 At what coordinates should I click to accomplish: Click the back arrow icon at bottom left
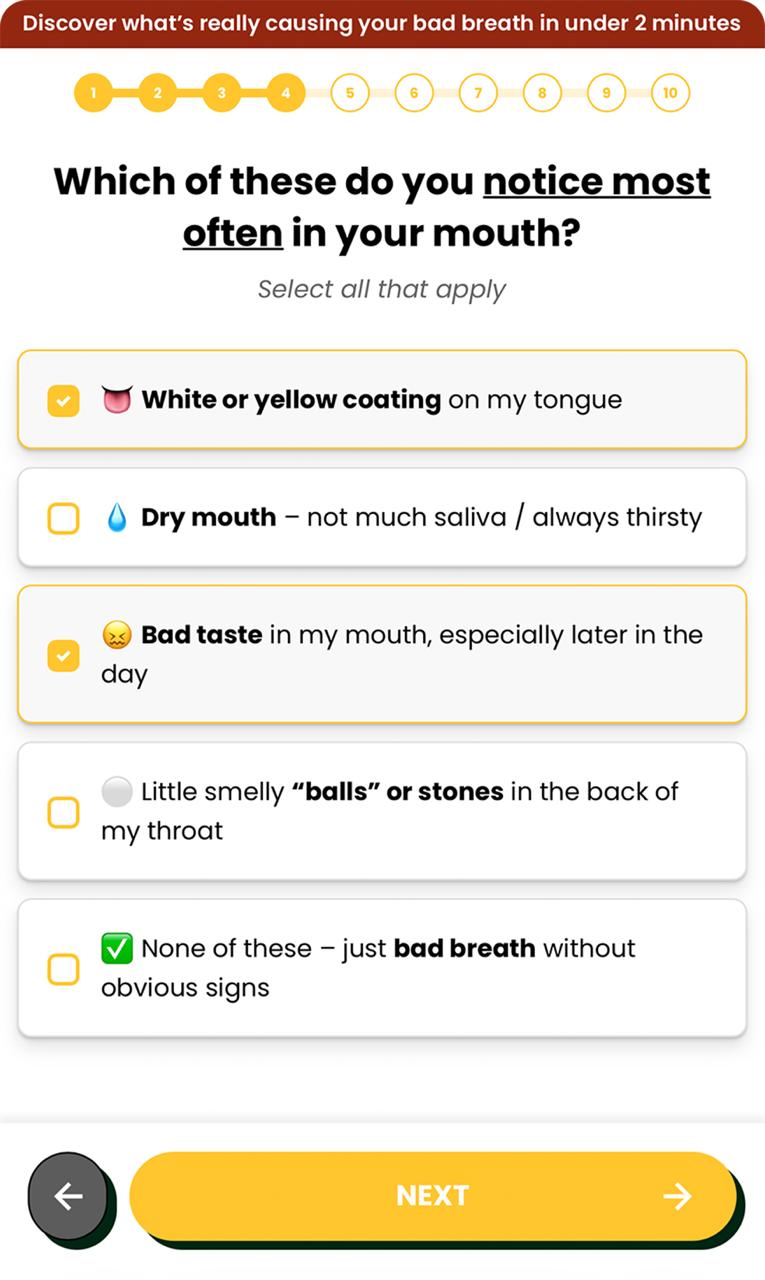68,1196
